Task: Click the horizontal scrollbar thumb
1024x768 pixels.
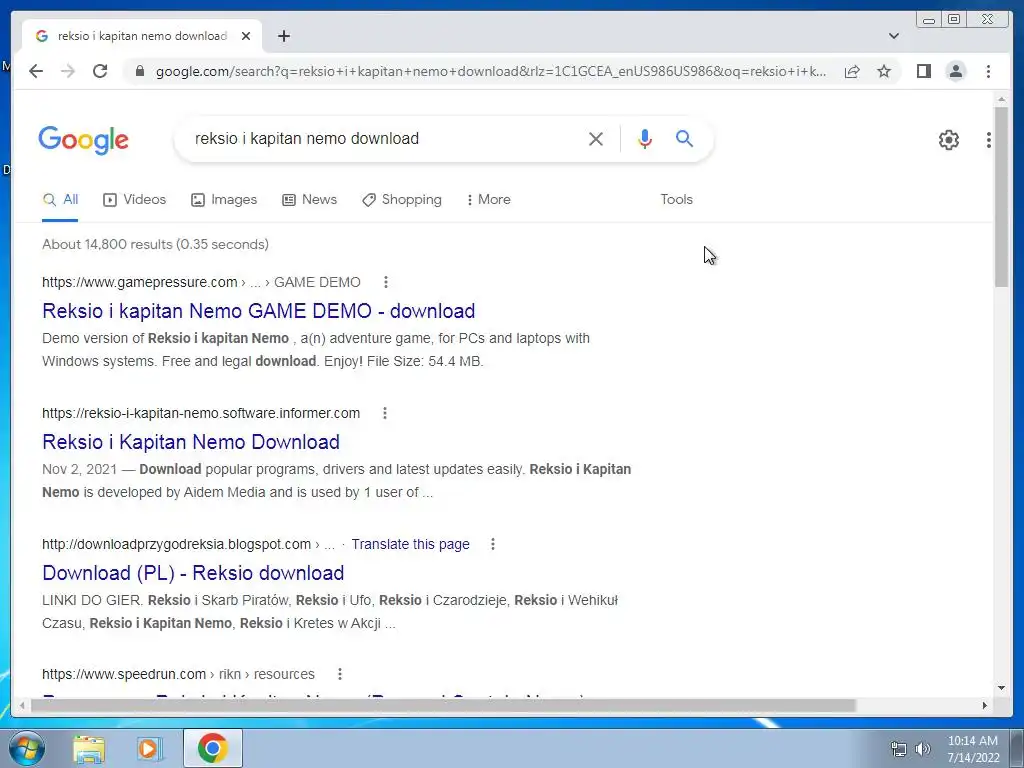Action: pos(443,705)
